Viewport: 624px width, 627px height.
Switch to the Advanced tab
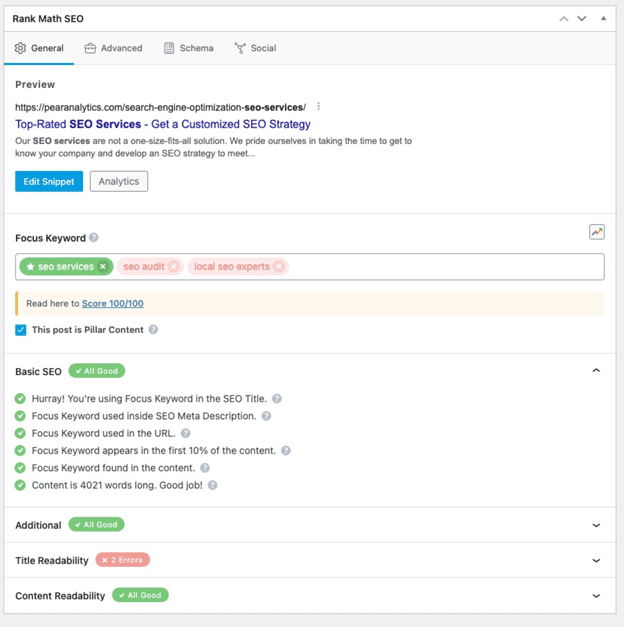113,48
